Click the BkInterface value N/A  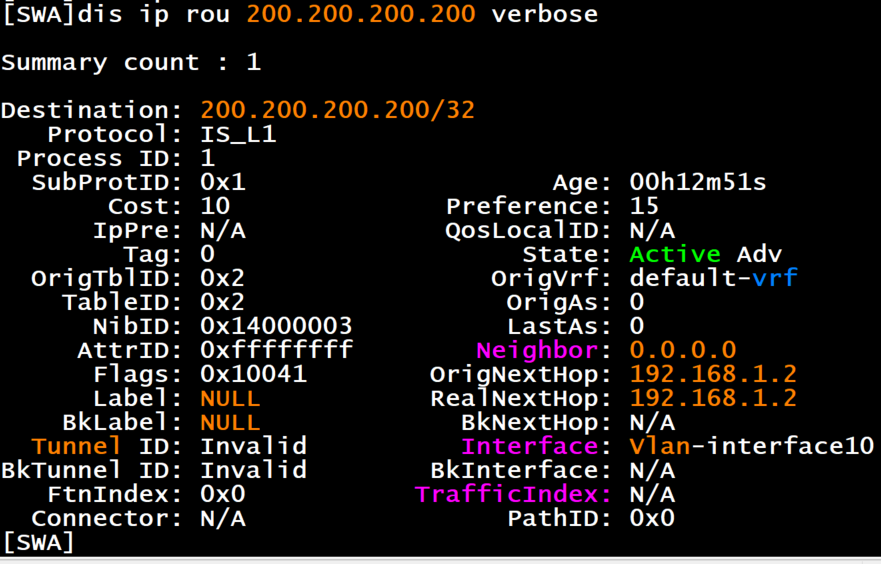pos(652,471)
